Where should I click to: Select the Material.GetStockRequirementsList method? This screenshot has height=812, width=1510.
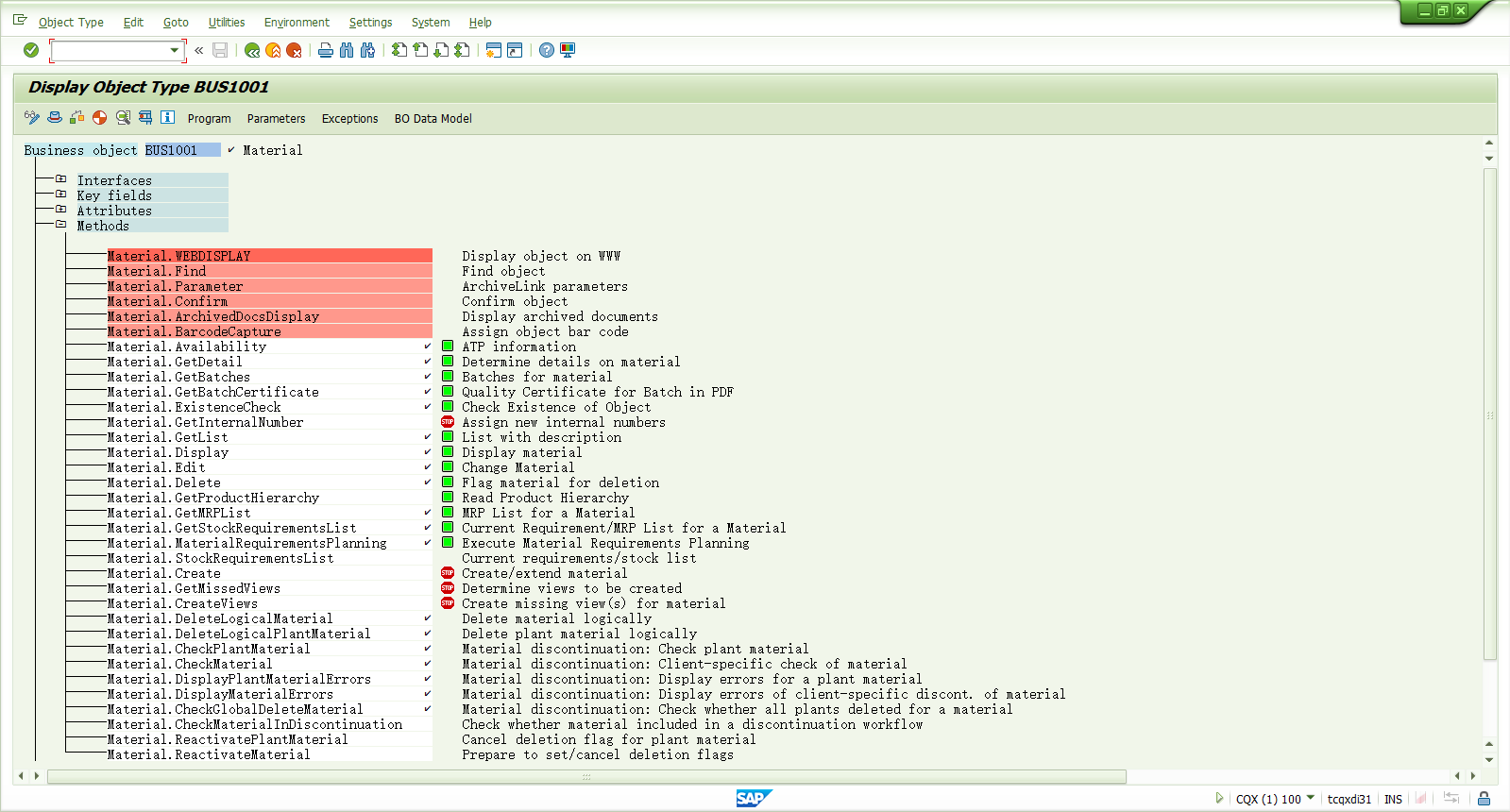269,528
